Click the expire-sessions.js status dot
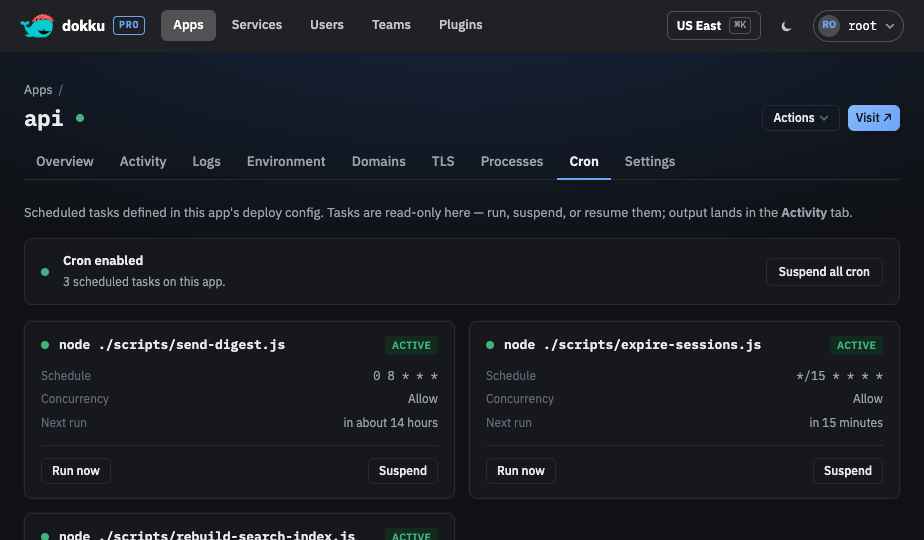This screenshot has width=924, height=540. pos(490,345)
